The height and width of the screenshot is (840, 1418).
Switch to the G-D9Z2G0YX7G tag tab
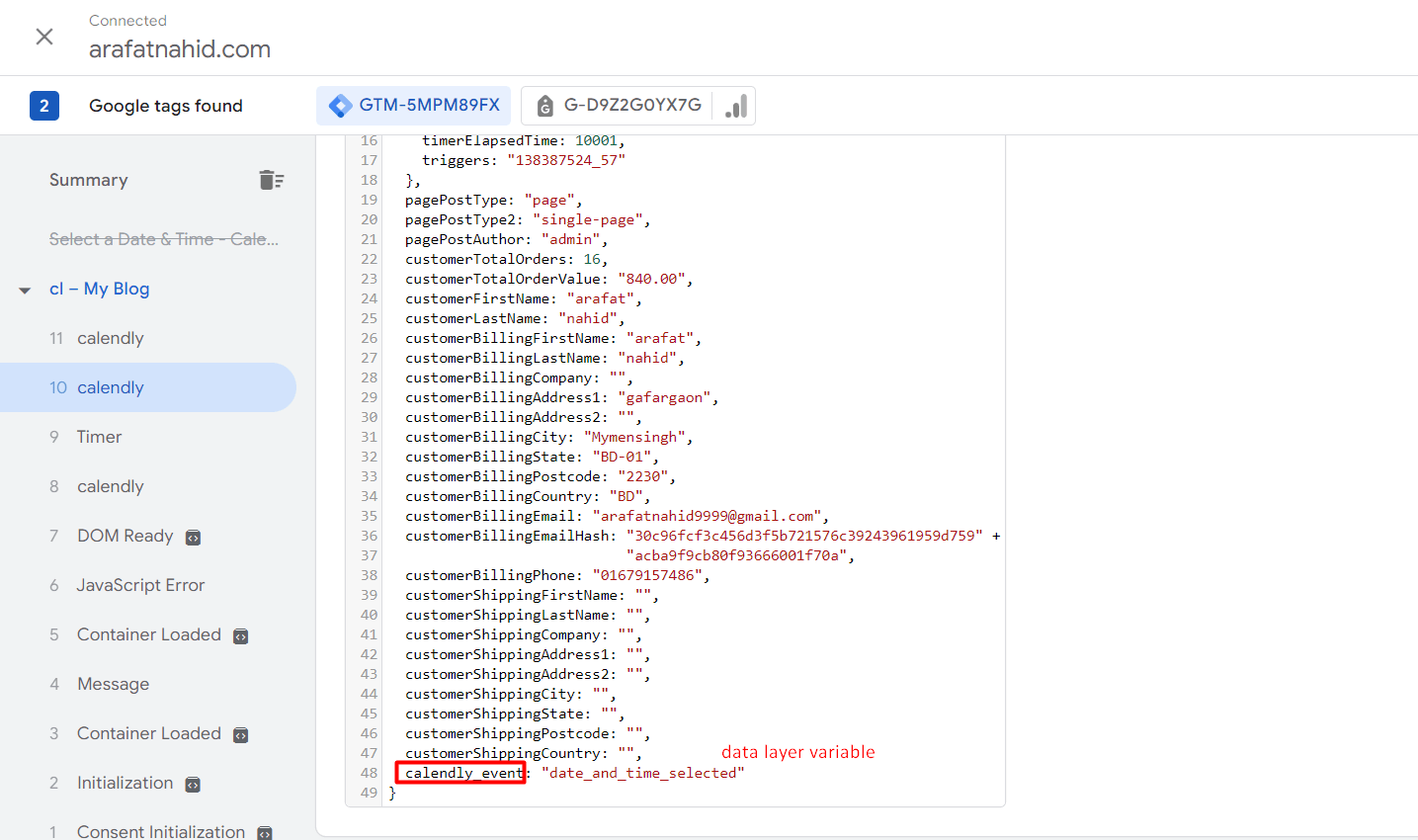[638, 106]
